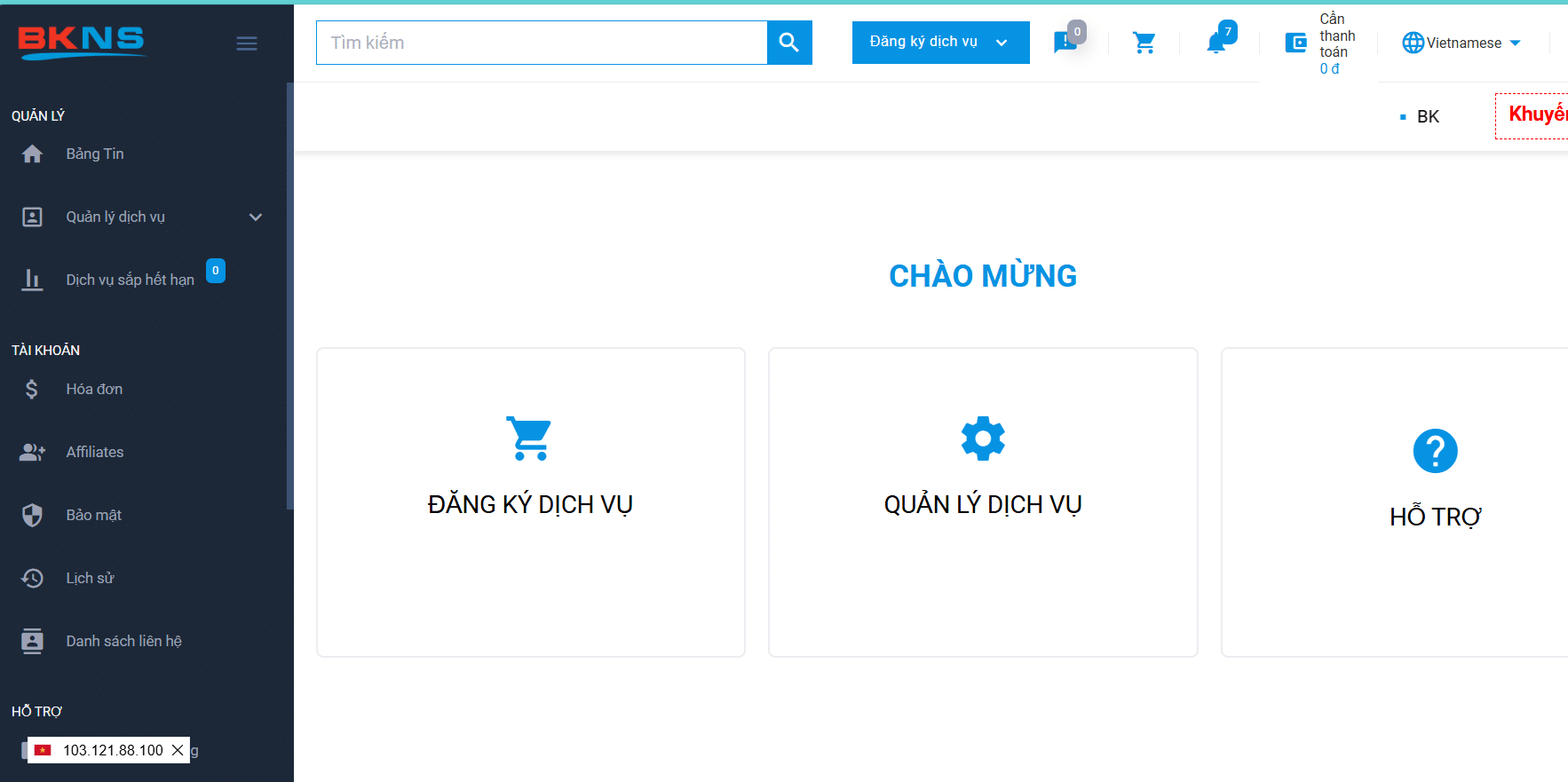Viewport: 1568px width, 782px height.
Task: Select the ĐĂNG KÝ DỊCH VỤ card
Action: pyautogui.click(x=530, y=502)
